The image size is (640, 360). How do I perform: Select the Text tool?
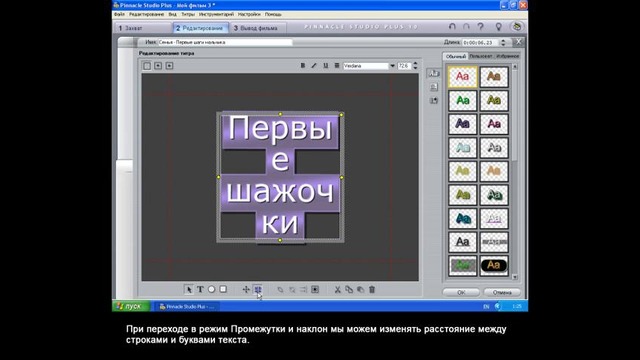[200, 289]
